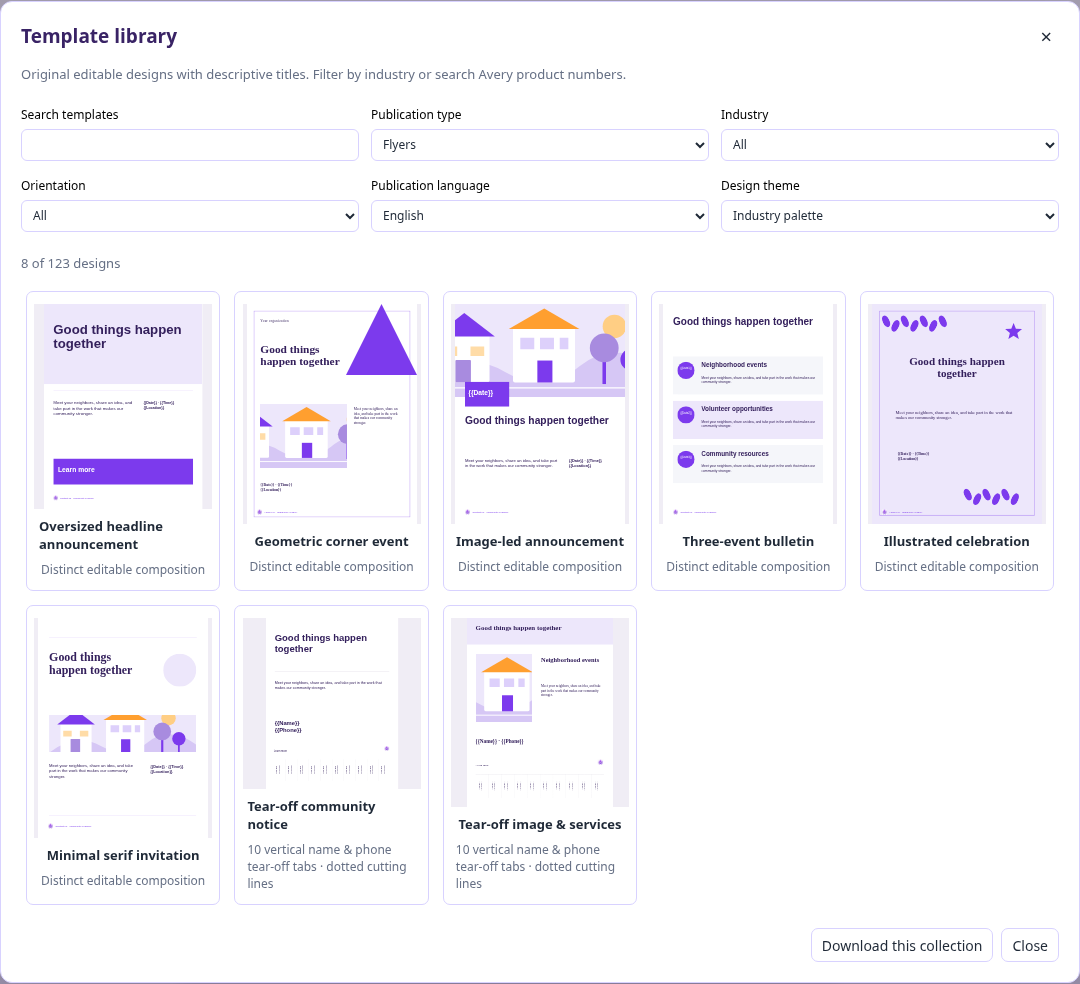Select the Tear-off community notice preview
This screenshot has height=984, width=1080.
331,703
